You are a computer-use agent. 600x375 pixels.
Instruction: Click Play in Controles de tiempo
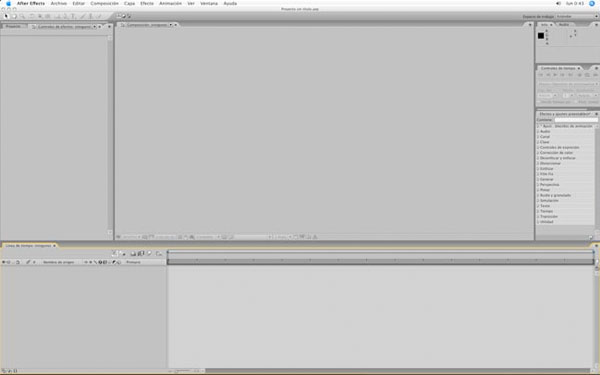pos(555,75)
